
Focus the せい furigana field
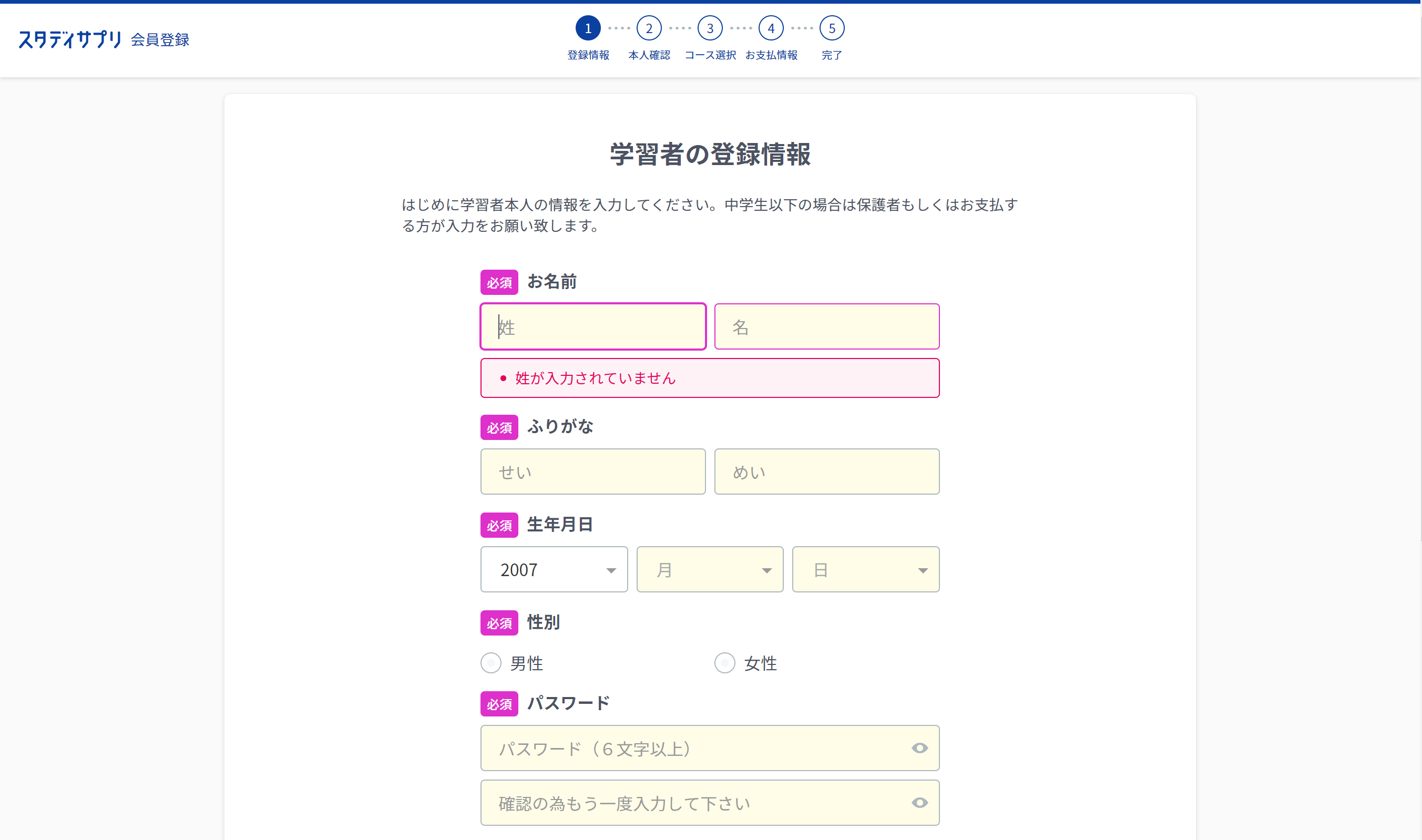592,472
